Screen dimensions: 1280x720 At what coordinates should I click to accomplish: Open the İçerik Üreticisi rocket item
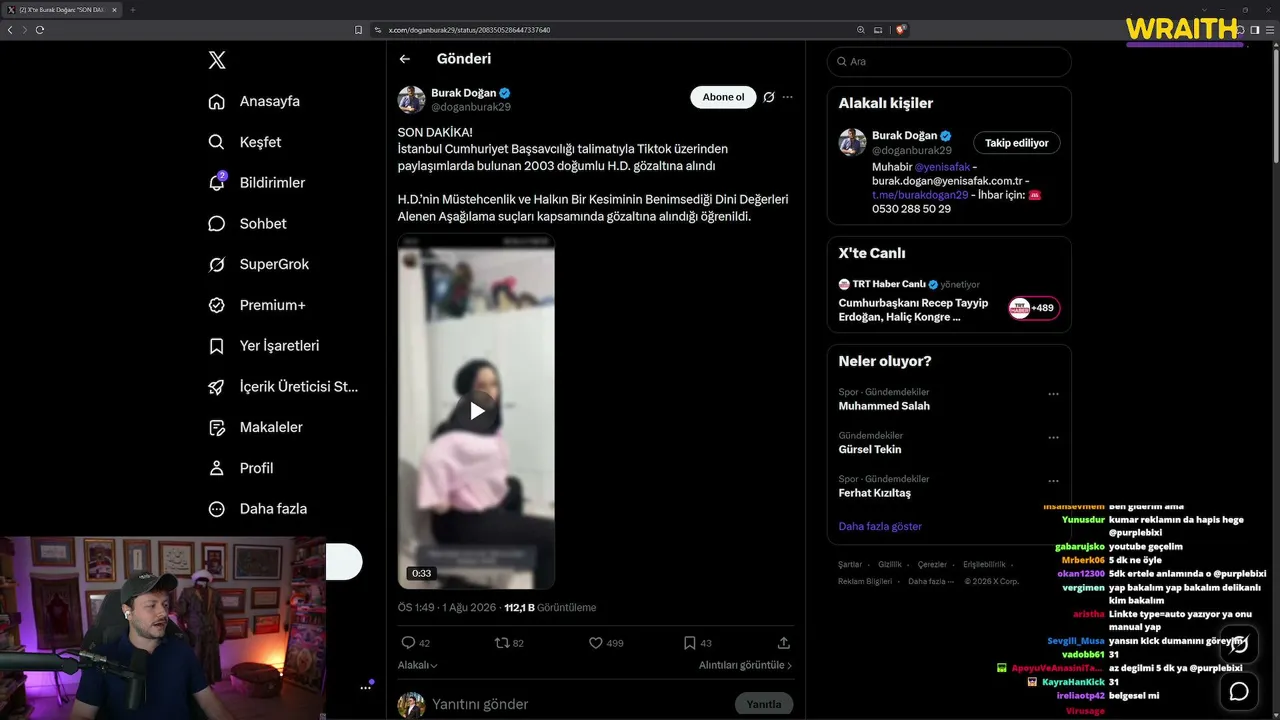[x=282, y=387]
